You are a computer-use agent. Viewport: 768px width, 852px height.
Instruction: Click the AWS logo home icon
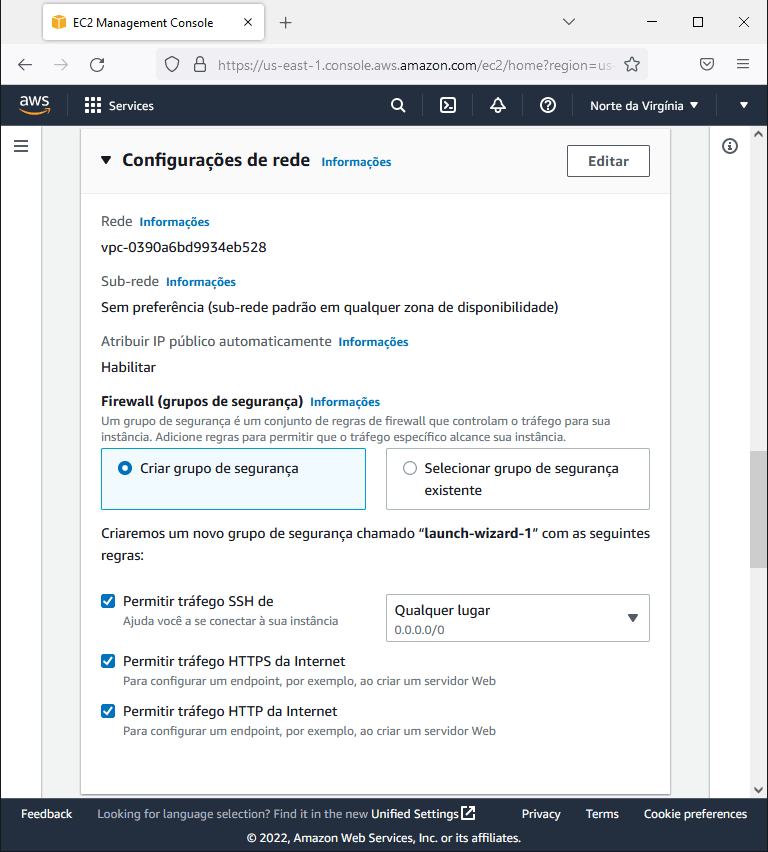(34, 105)
